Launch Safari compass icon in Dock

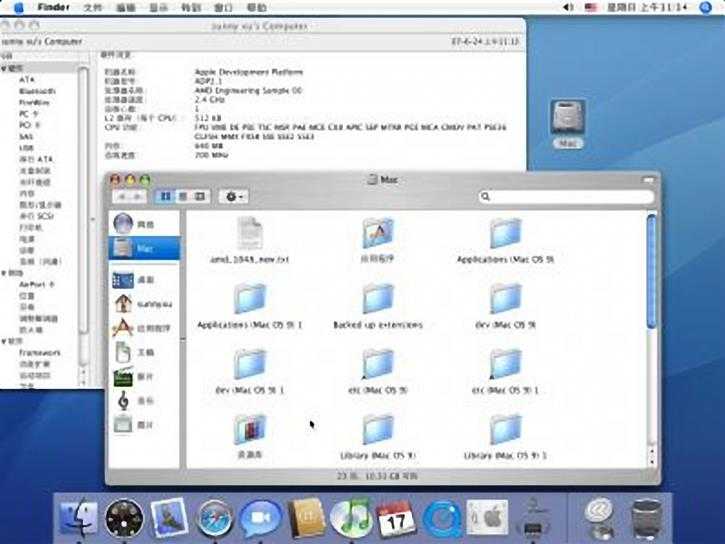[214, 518]
